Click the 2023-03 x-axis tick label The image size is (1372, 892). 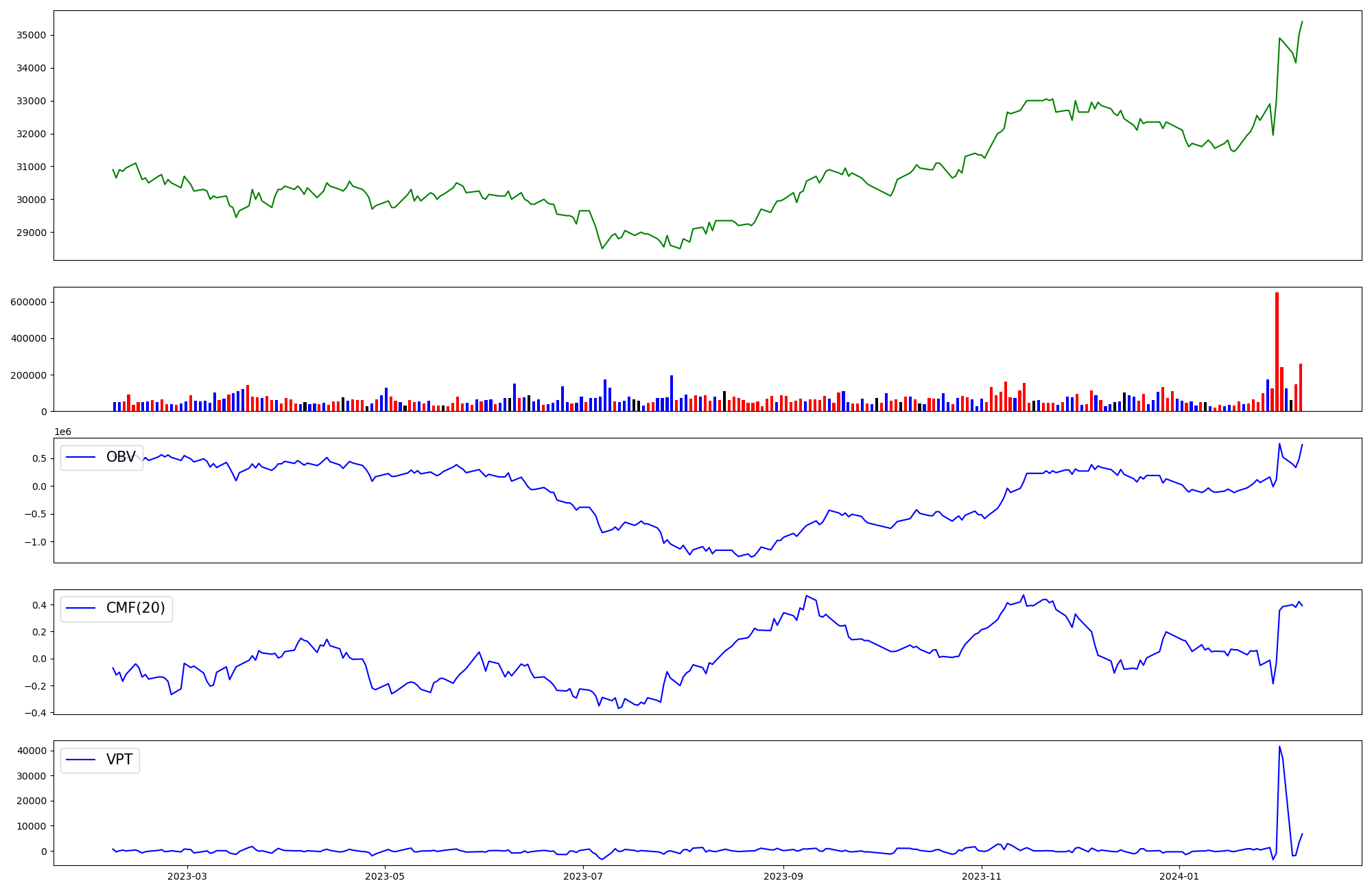point(187,876)
